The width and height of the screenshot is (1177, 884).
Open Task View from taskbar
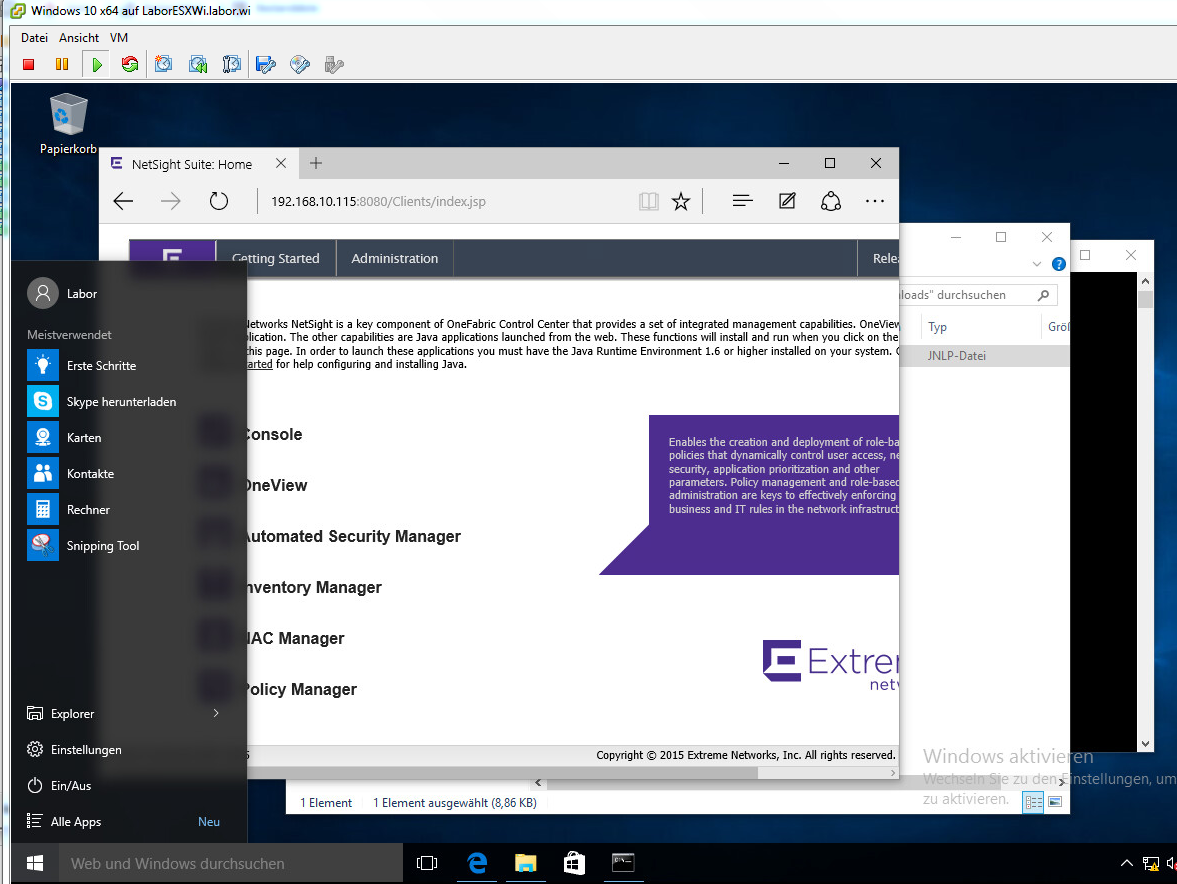(x=426, y=864)
